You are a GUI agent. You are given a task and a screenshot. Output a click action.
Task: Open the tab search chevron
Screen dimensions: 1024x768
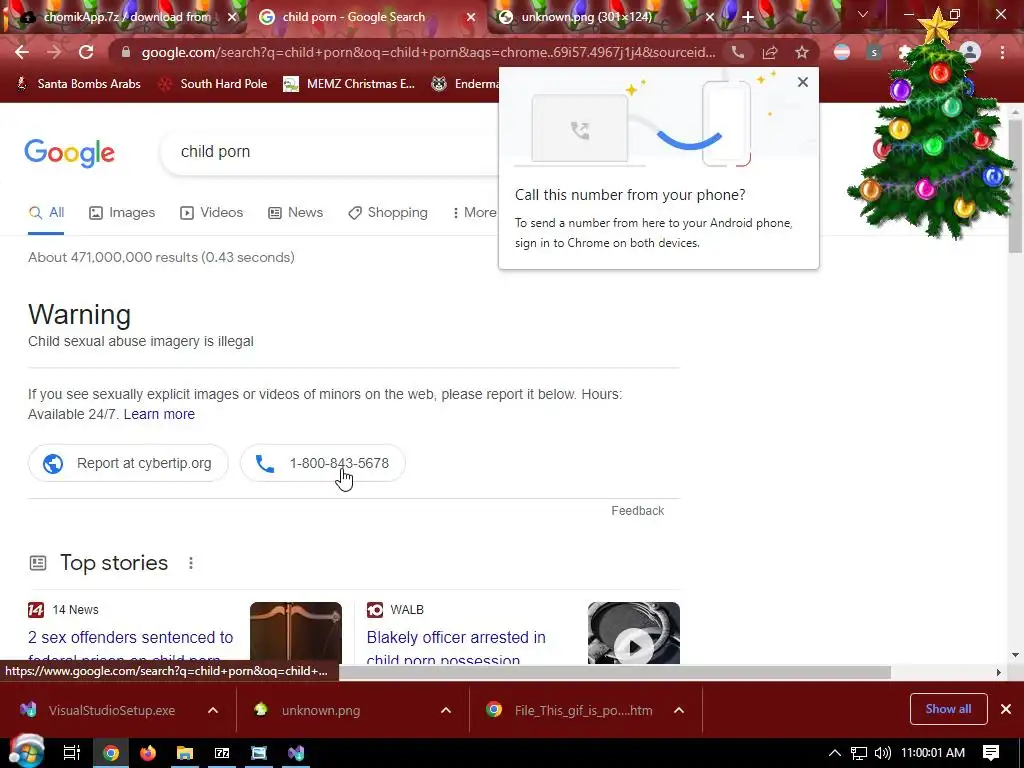coord(863,14)
